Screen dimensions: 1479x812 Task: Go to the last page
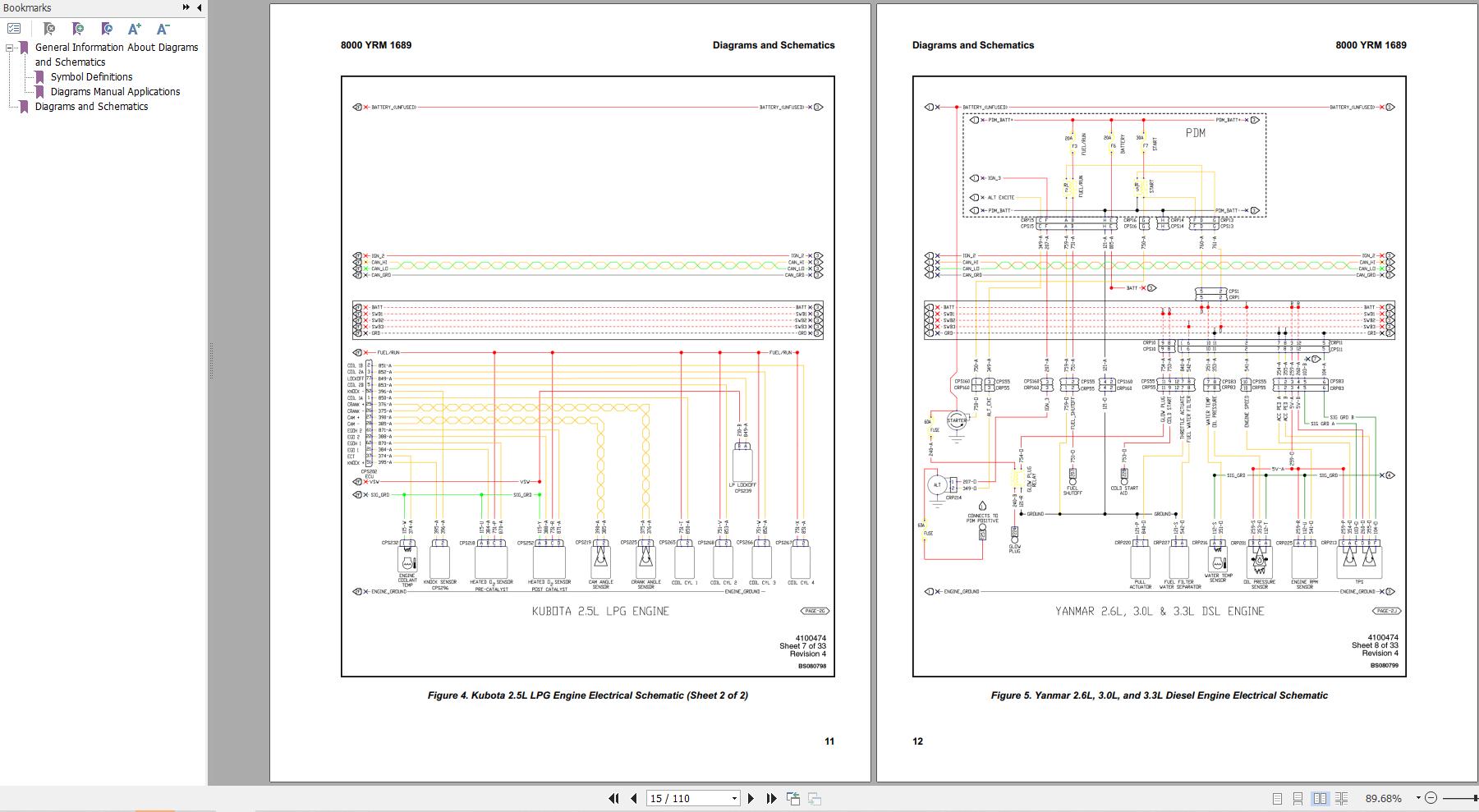tap(771, 798)
